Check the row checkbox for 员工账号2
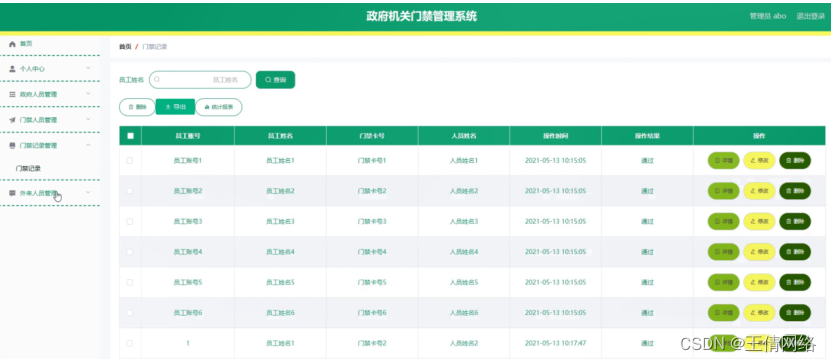Viewport: 832px width, 362px height. [130, 191]
